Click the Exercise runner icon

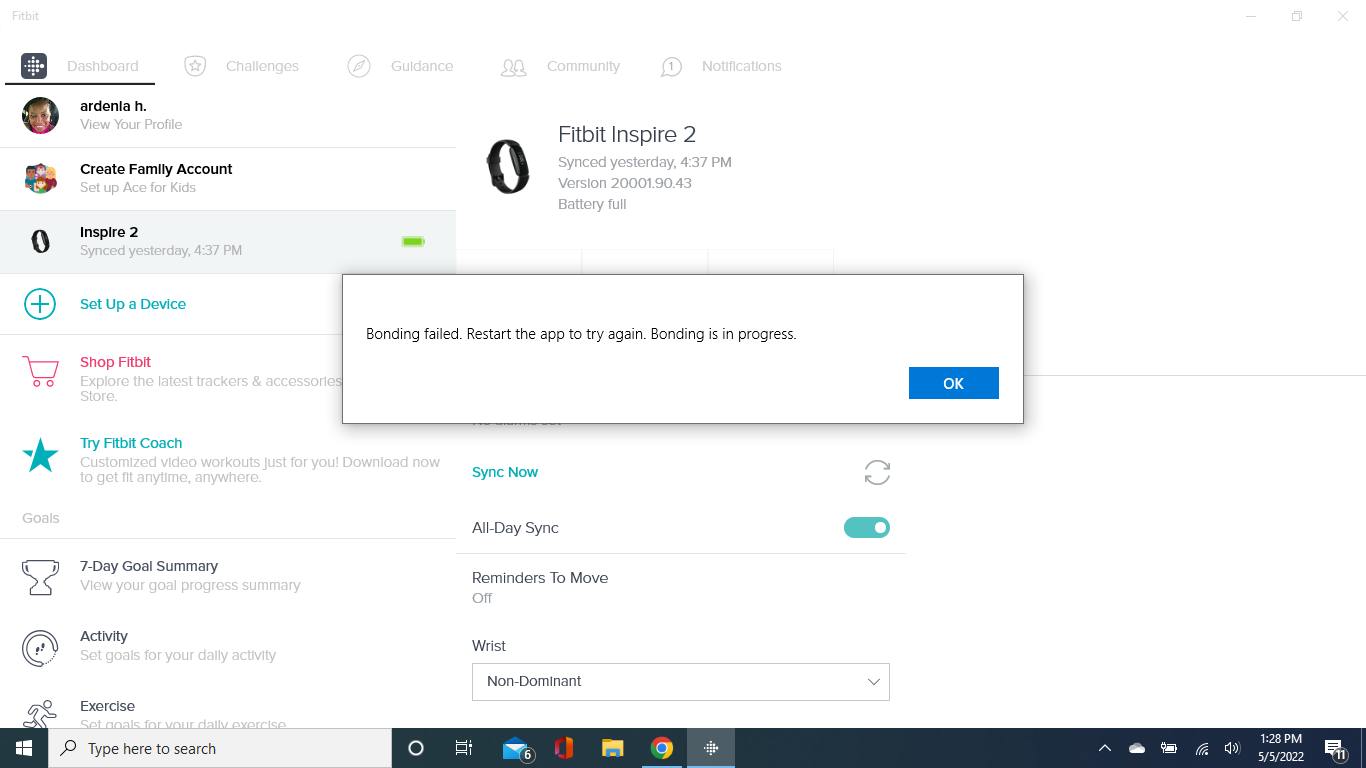tap(40, 714)
